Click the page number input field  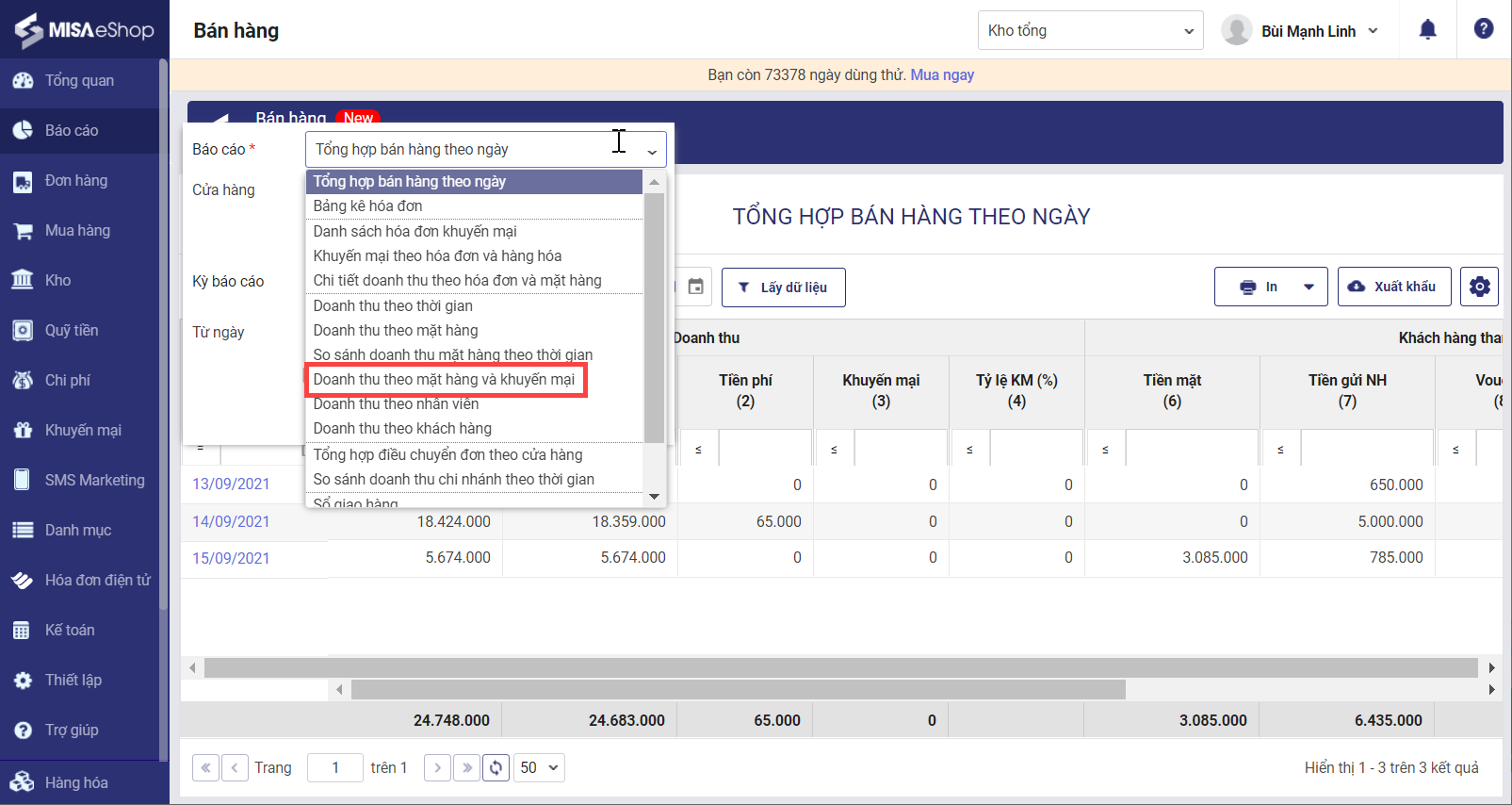[335, 767]
